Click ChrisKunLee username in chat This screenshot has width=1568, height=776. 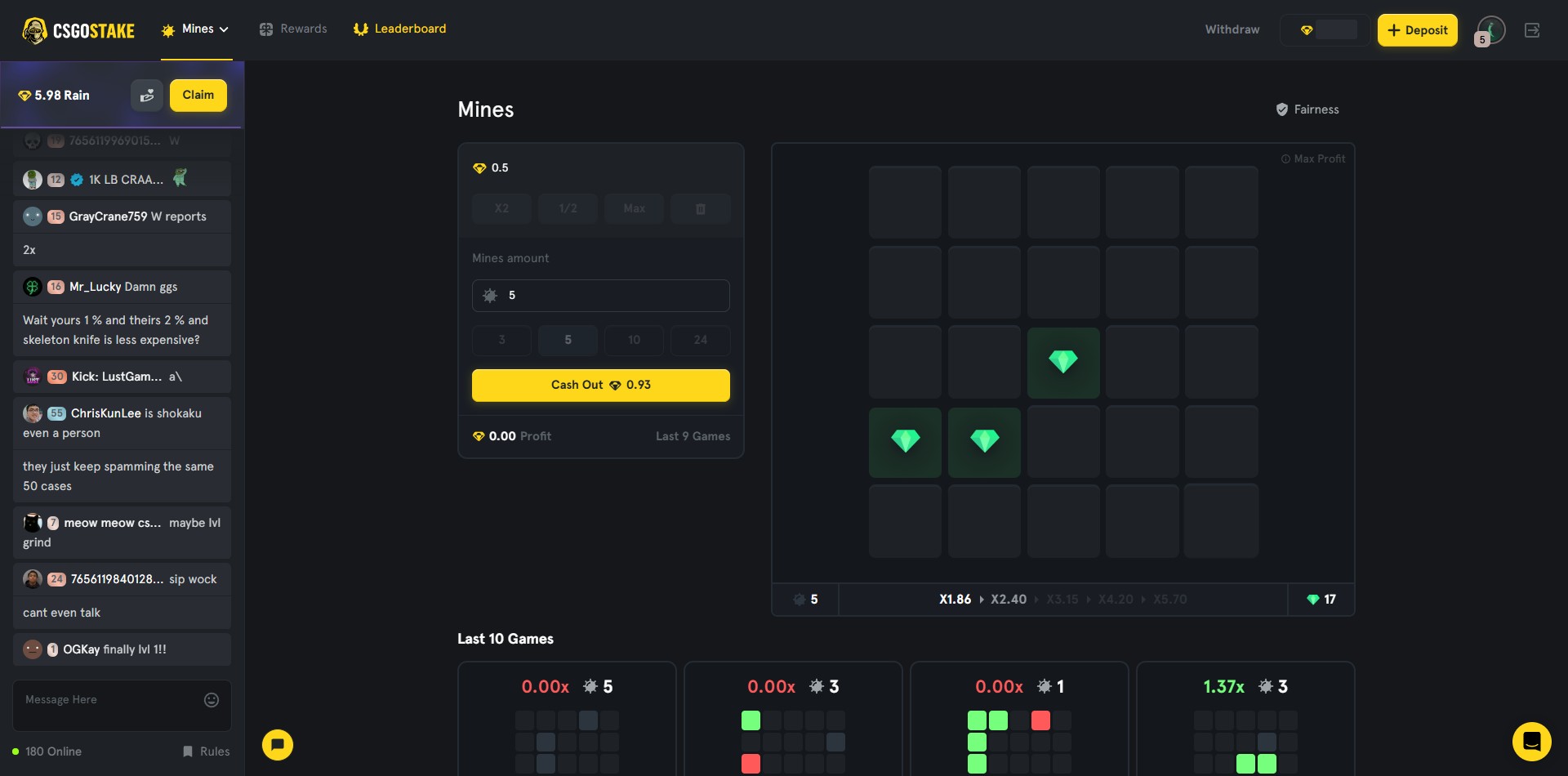click(105, 413)
